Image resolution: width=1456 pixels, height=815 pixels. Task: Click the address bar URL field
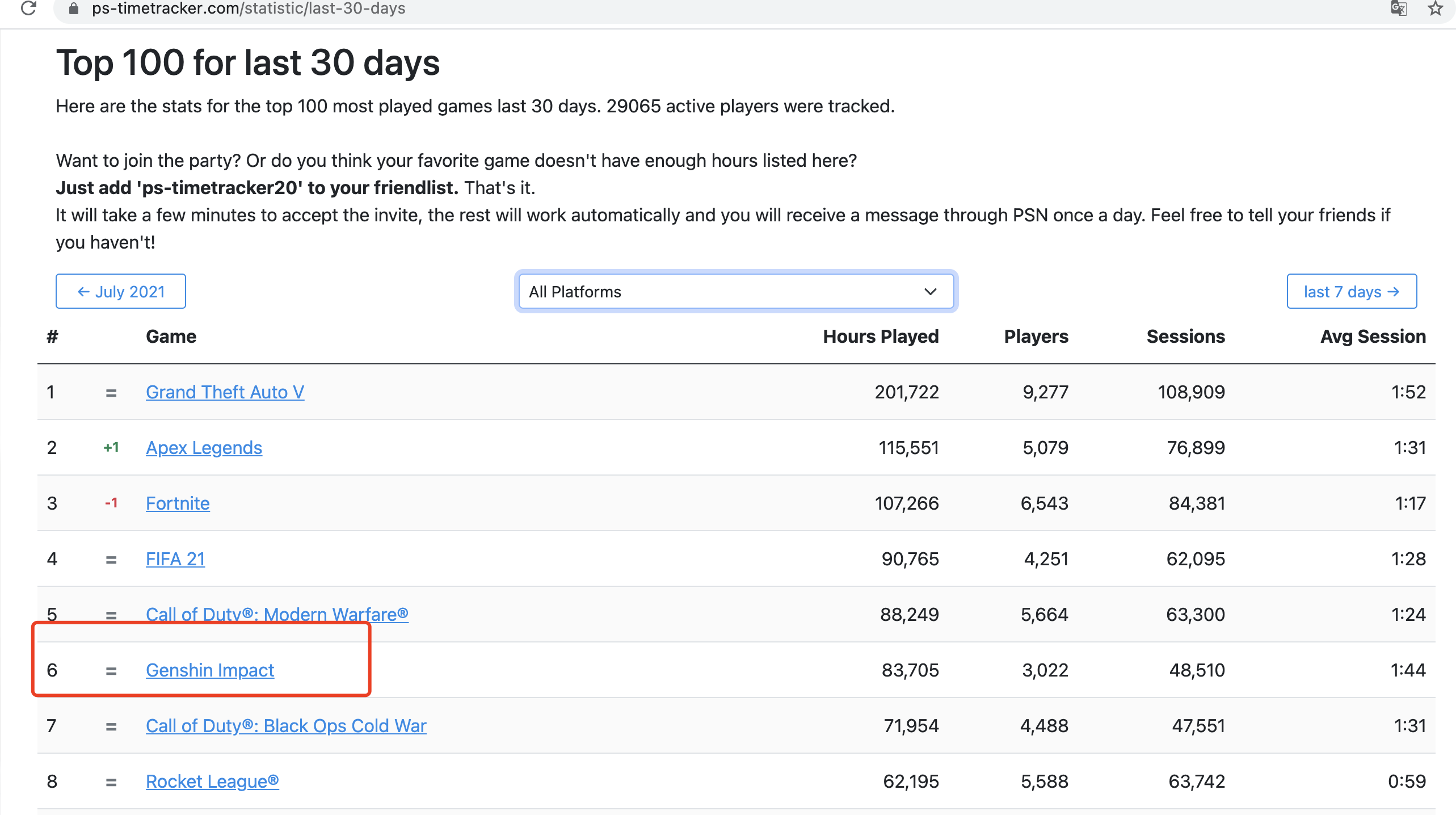[721, 9]
